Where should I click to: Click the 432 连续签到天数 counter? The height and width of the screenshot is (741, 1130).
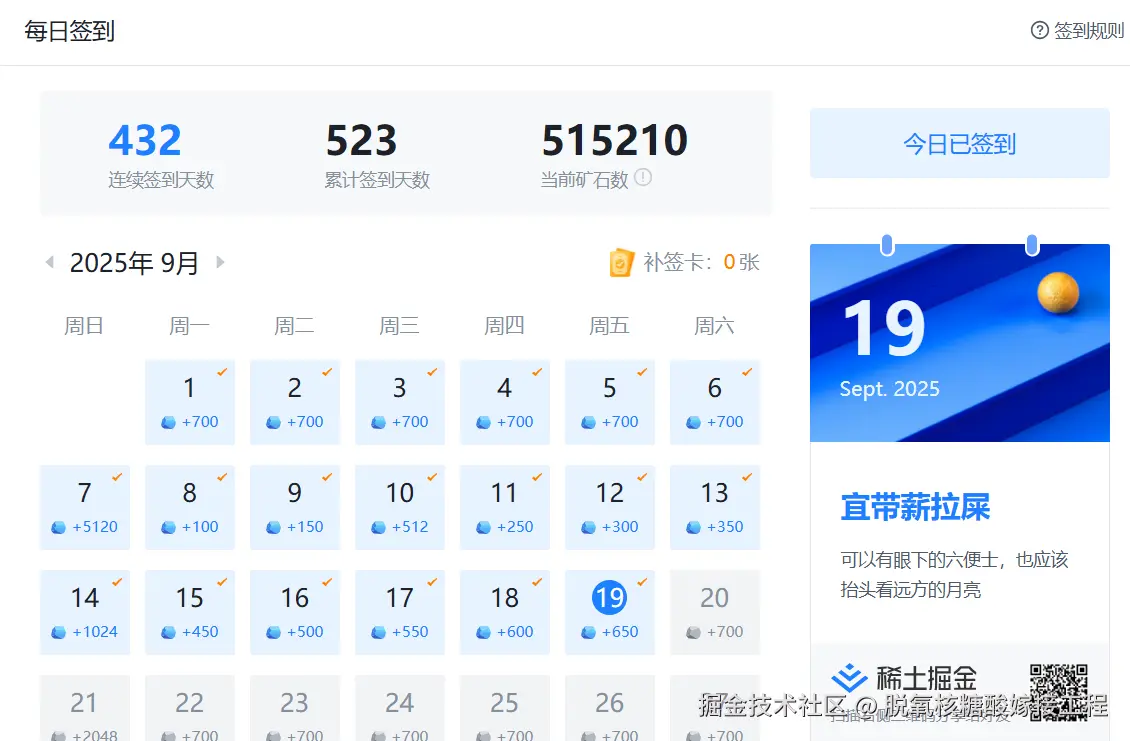pos(145,141)
